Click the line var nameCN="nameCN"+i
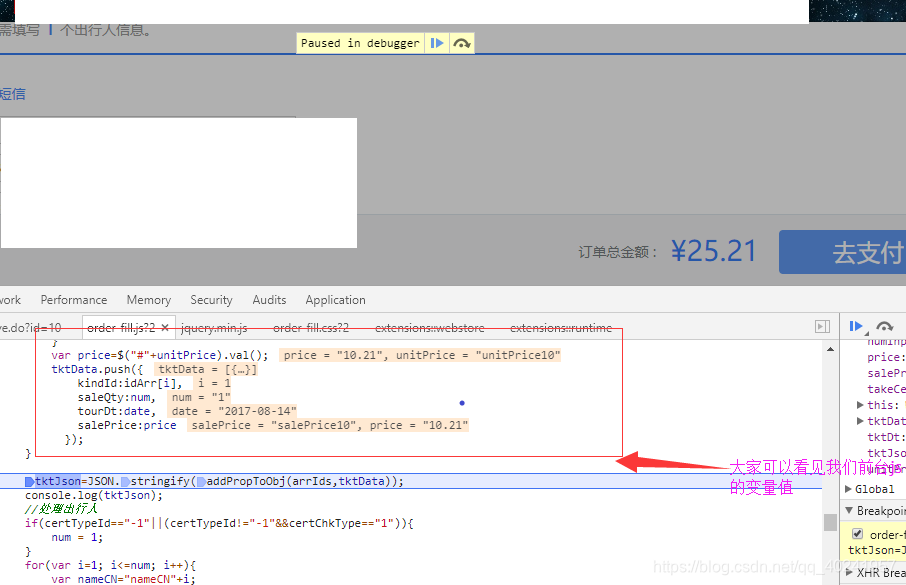This screenshot has height=585, width=906. [123, 579]
